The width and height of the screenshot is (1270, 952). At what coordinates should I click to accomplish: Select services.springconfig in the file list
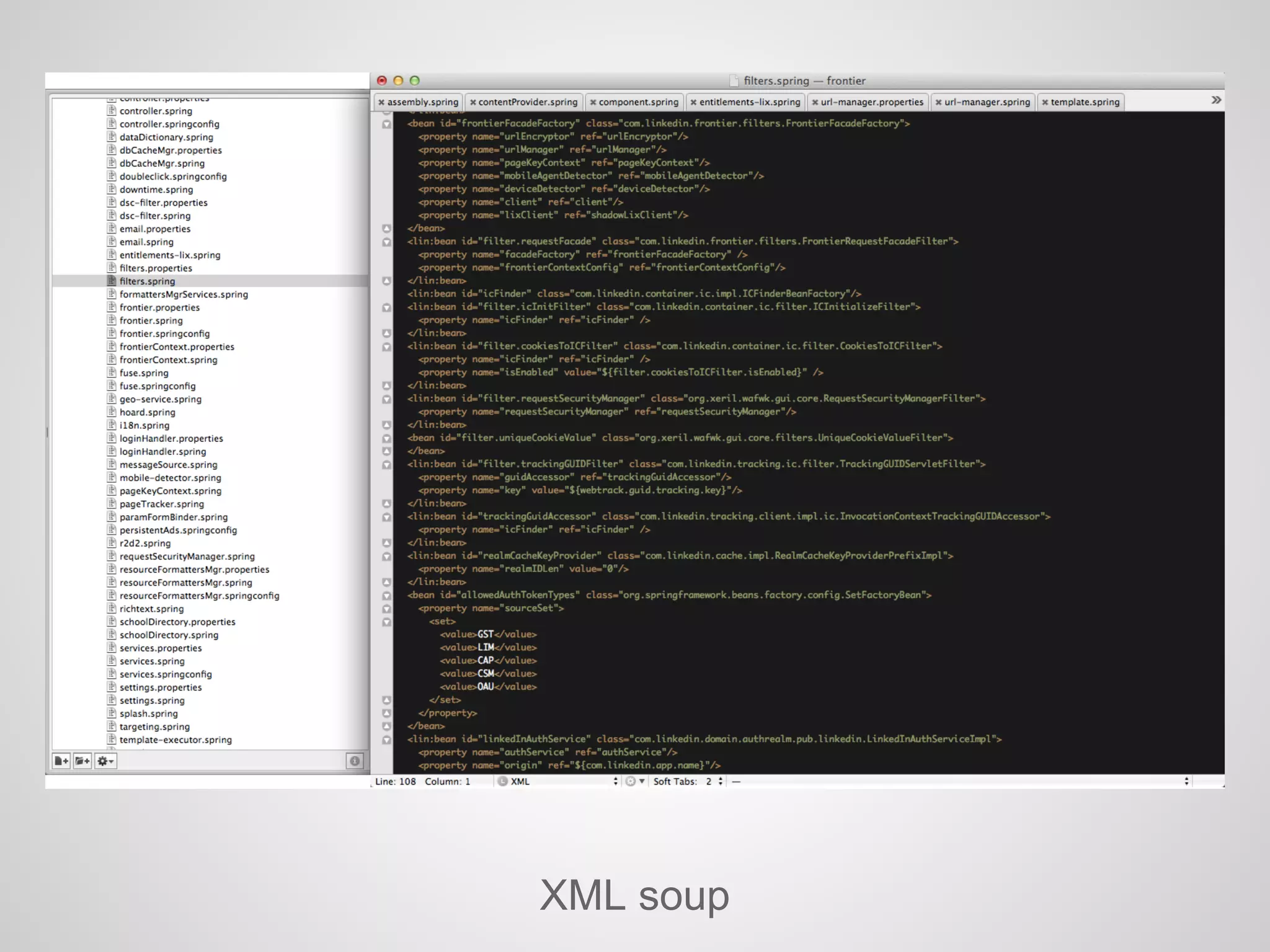(166, 674)
